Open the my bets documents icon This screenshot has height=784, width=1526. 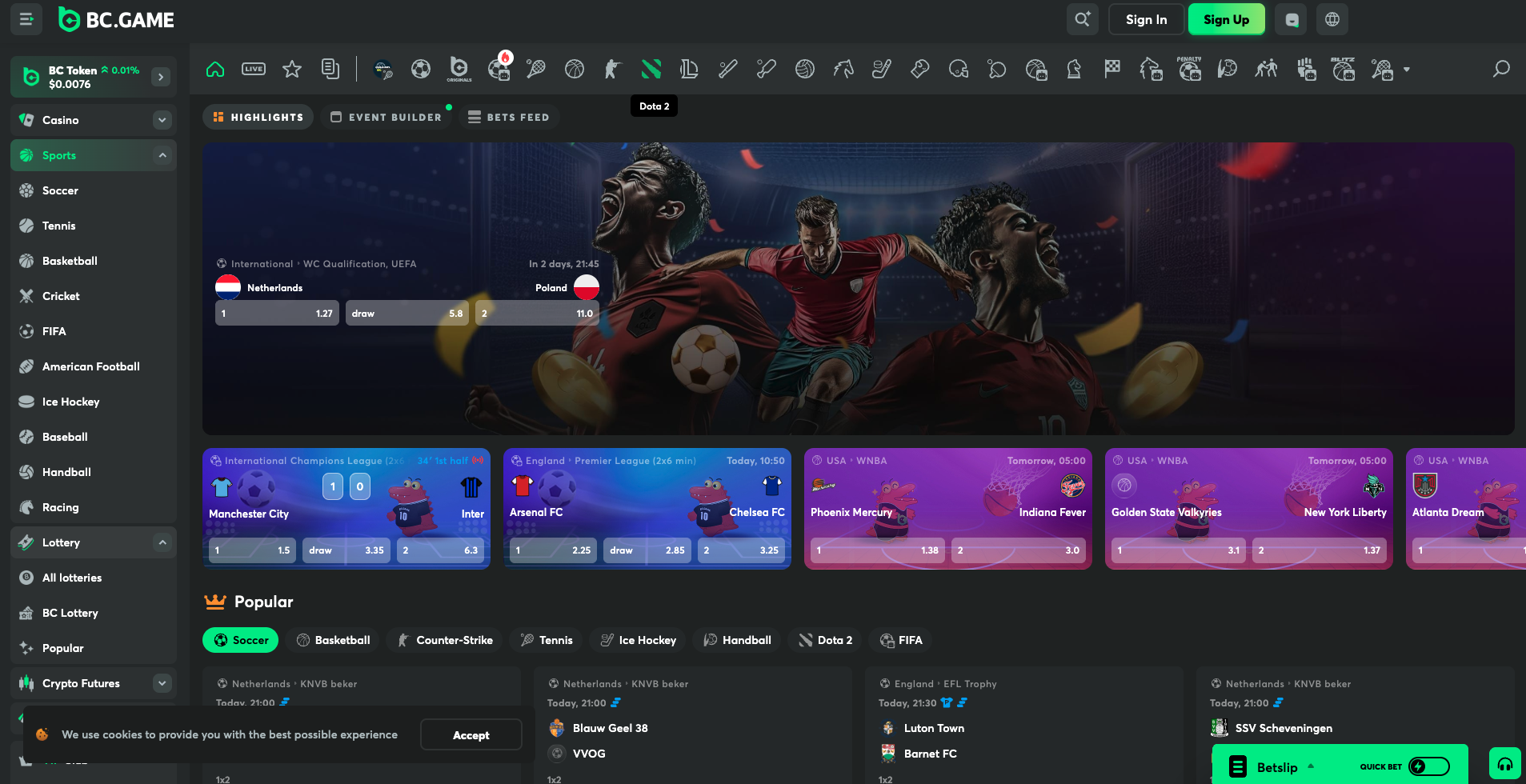330,69
